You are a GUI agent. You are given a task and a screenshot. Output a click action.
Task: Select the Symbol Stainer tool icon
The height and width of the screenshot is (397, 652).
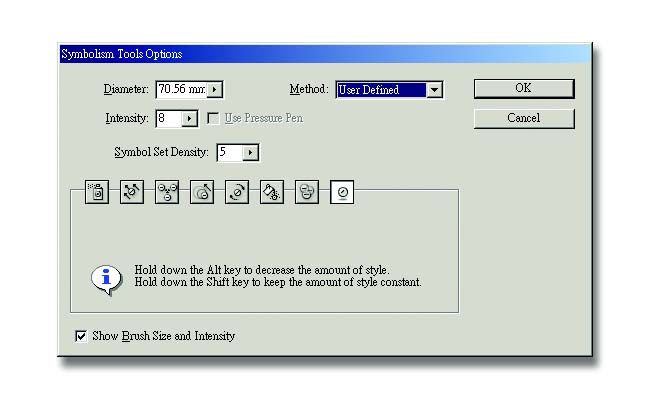(272, 192)
